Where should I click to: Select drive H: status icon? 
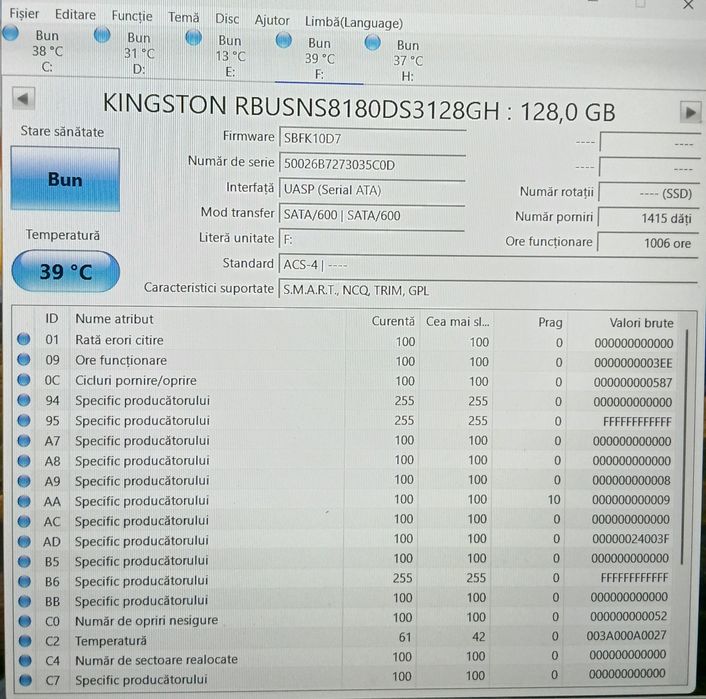tap(373, 43)
